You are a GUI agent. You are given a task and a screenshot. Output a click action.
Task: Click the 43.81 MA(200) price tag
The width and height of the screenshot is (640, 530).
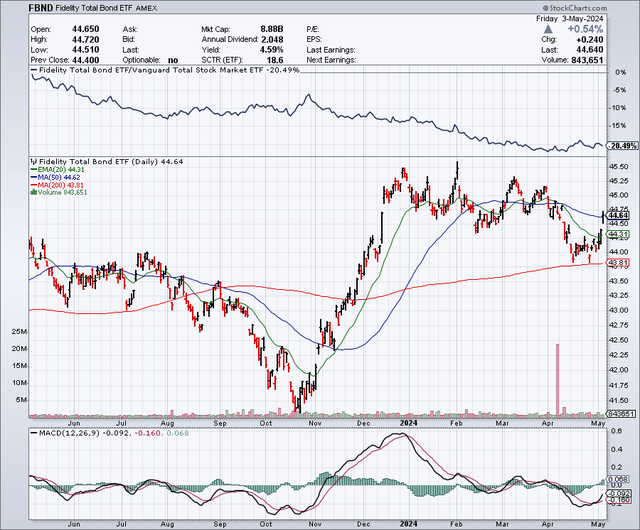618,263
